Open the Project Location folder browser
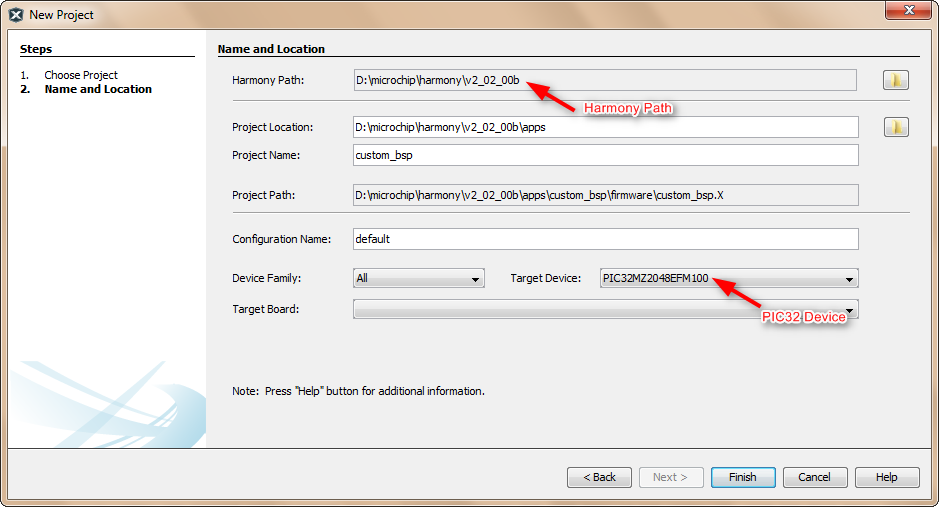 click(895, 127)
